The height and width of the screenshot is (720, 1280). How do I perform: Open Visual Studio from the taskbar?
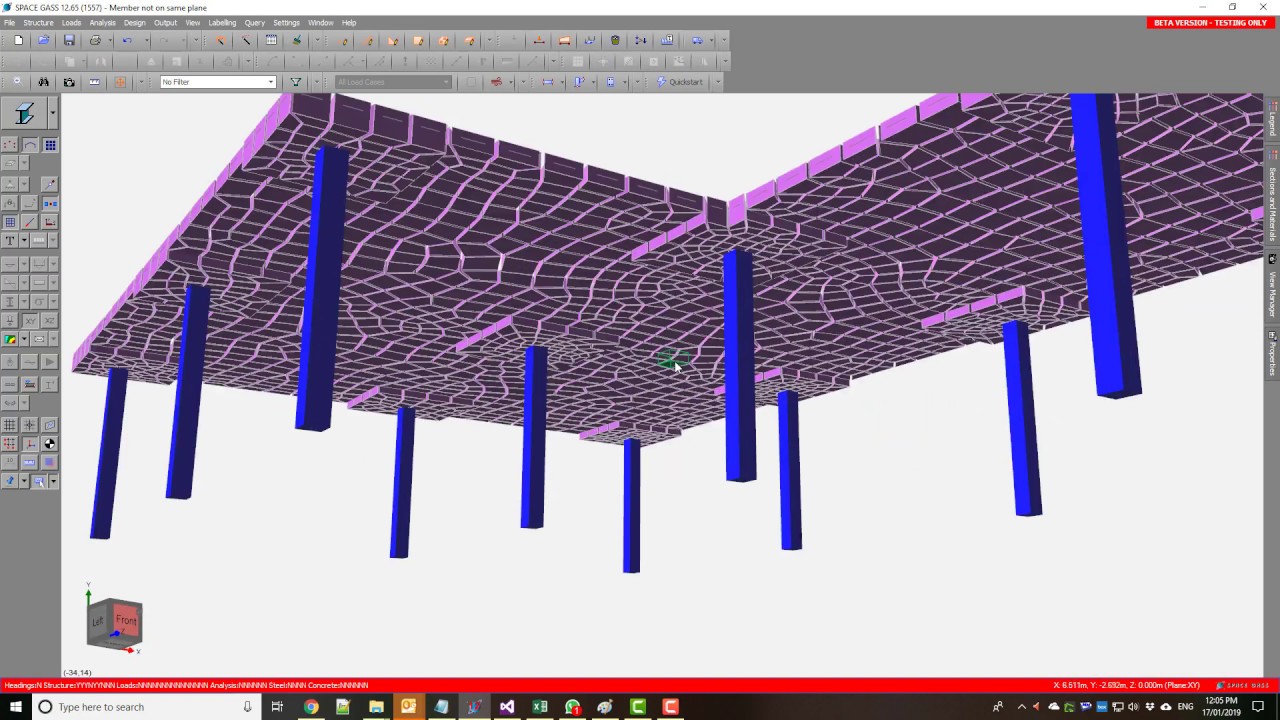(507, 707)
